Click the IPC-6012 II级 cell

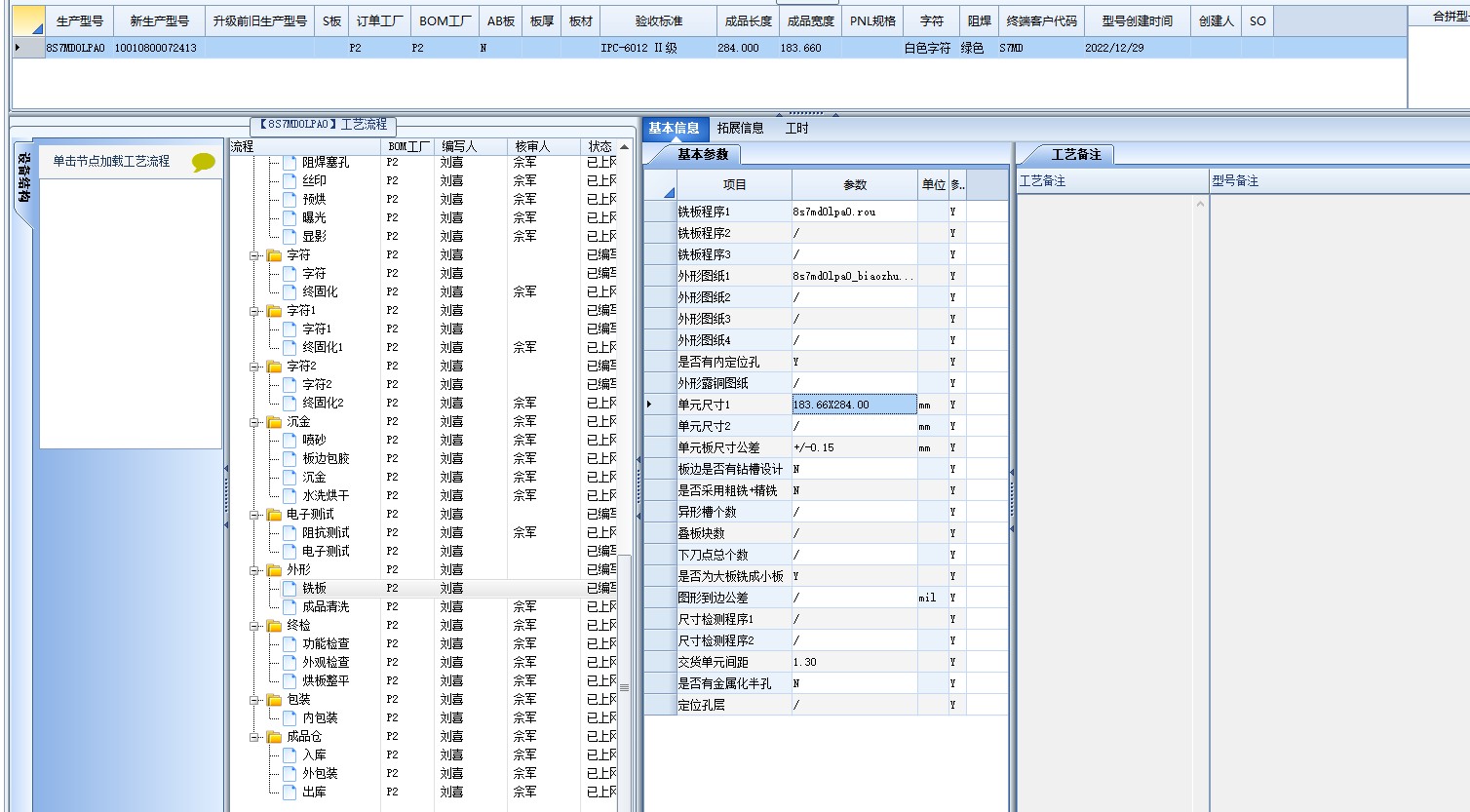658,48
